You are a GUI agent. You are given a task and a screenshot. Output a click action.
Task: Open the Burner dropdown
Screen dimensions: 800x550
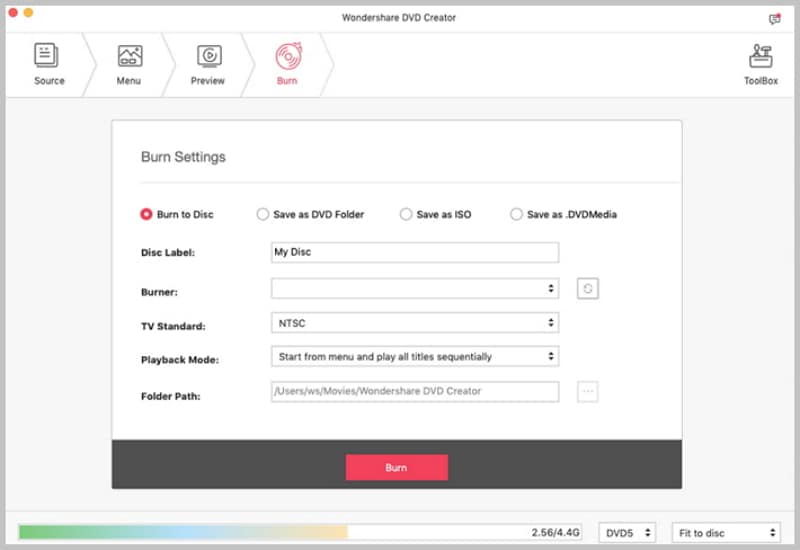pos(415,288)
